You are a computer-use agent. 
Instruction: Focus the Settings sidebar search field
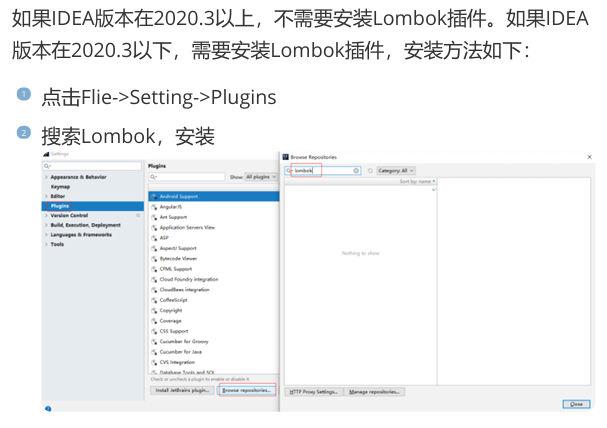click(x=92, y=166)
